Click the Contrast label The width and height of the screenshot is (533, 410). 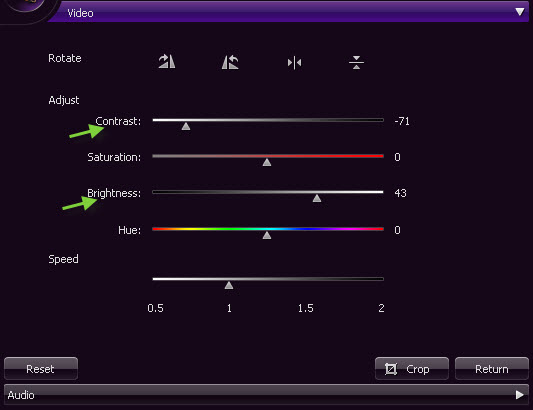click(x=118, y=121)
